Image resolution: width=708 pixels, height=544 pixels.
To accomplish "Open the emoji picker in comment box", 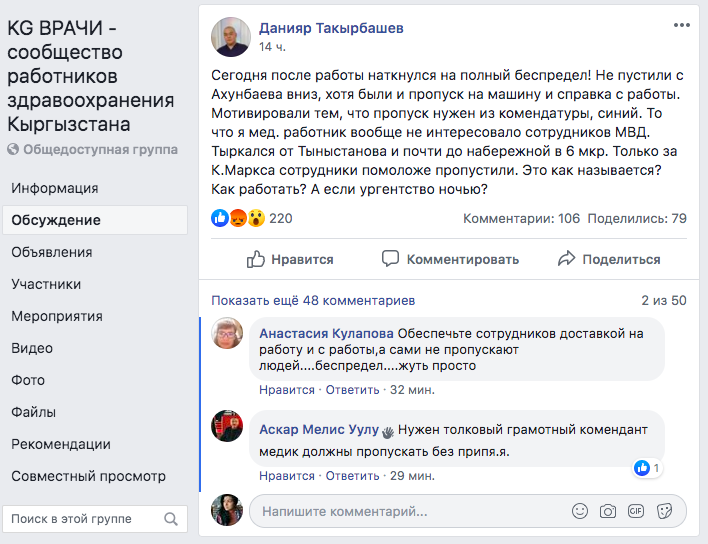I will coord(580,511).
